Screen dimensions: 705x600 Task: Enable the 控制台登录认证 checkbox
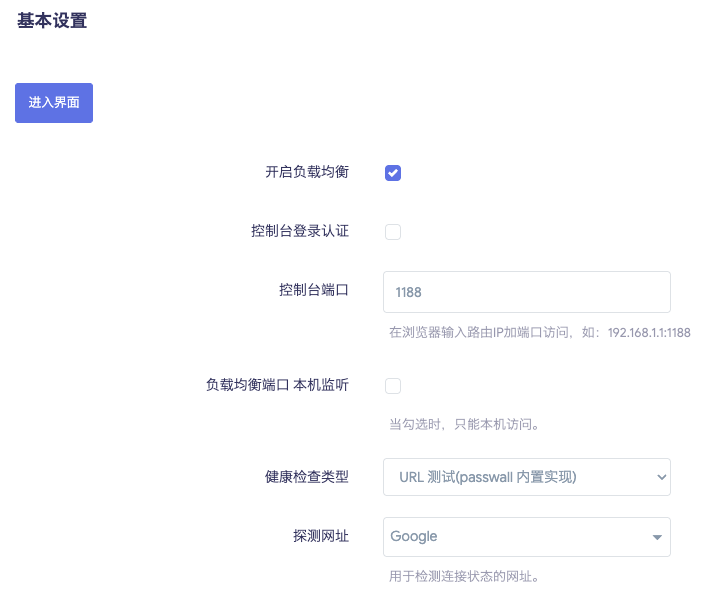coord(393,232)
